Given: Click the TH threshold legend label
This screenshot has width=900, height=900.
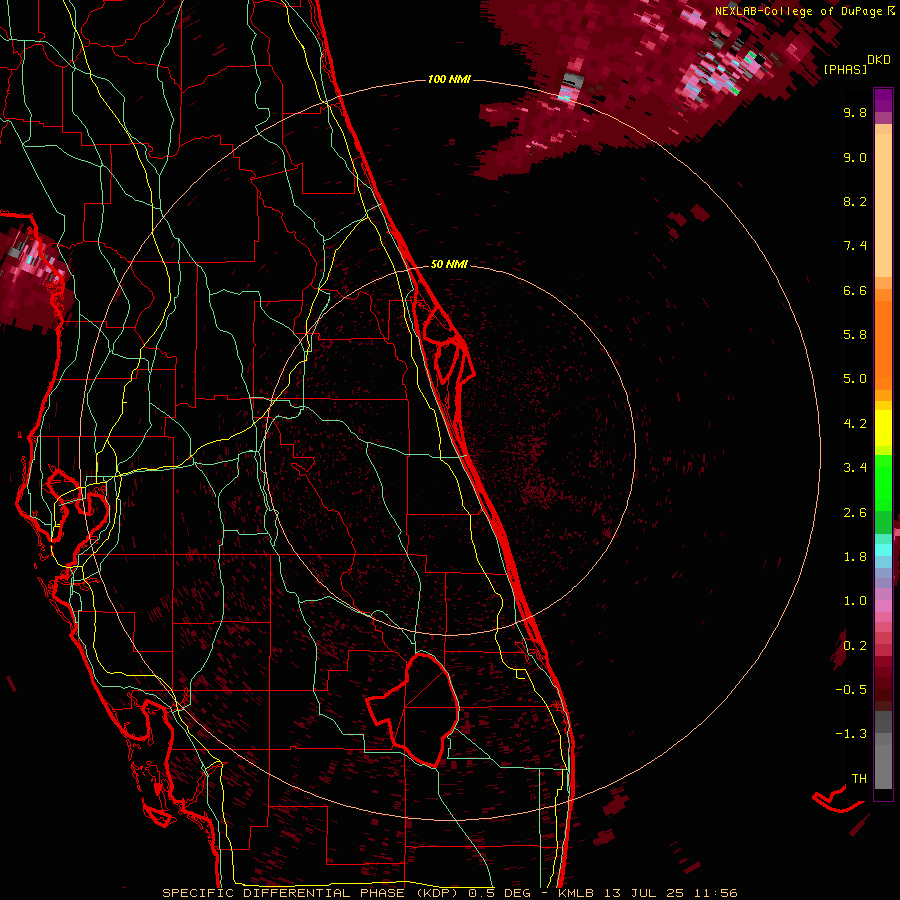Looking at the screenshot, I should point(859,779).
